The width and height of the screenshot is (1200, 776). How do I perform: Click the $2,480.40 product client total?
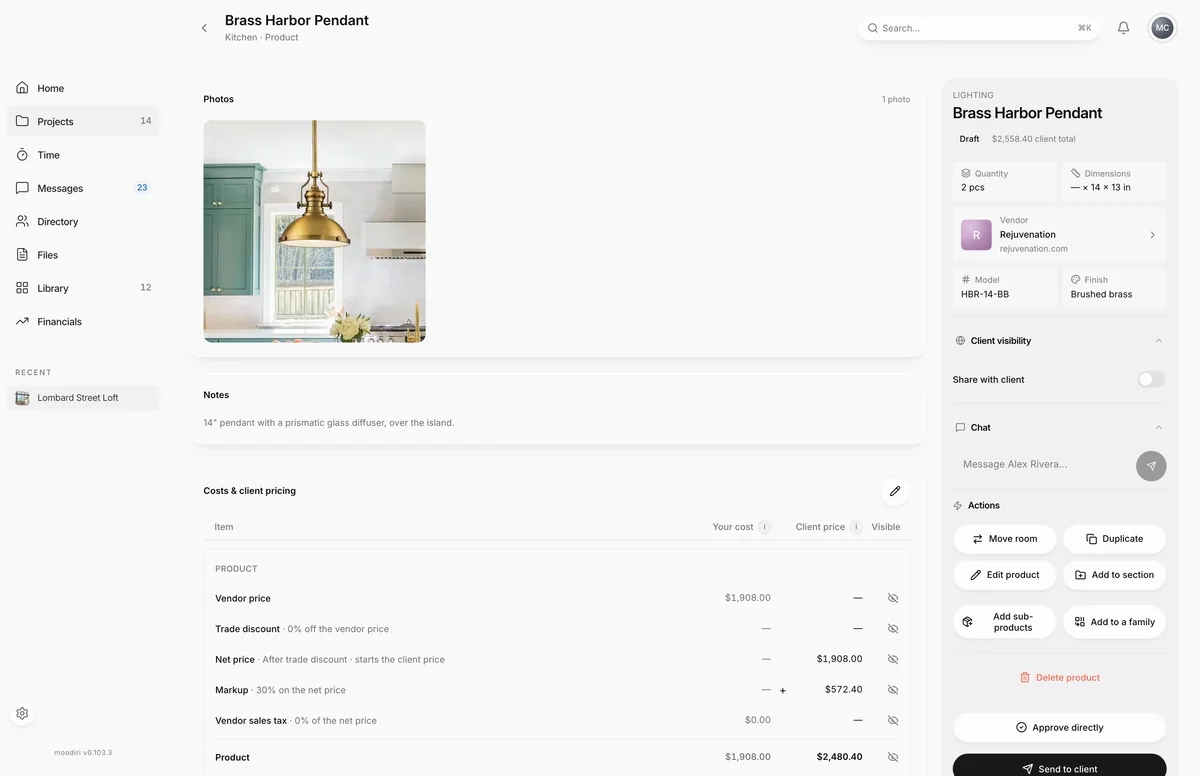[839, 757]
